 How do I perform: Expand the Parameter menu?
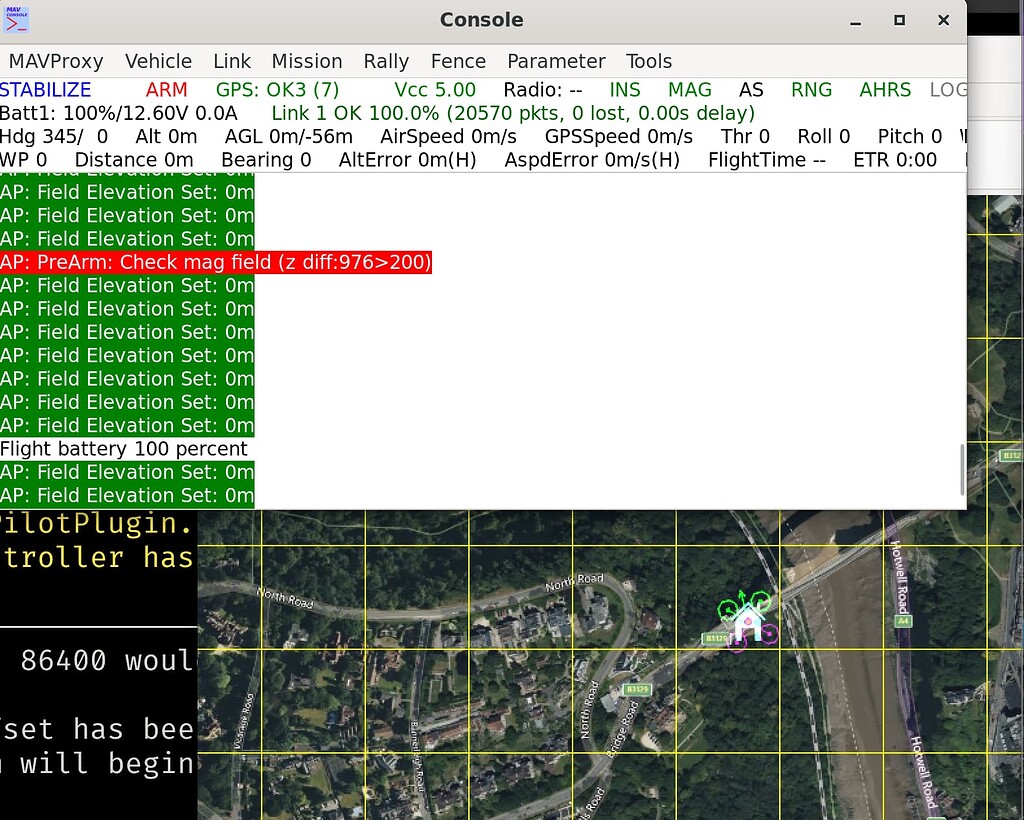556,61
